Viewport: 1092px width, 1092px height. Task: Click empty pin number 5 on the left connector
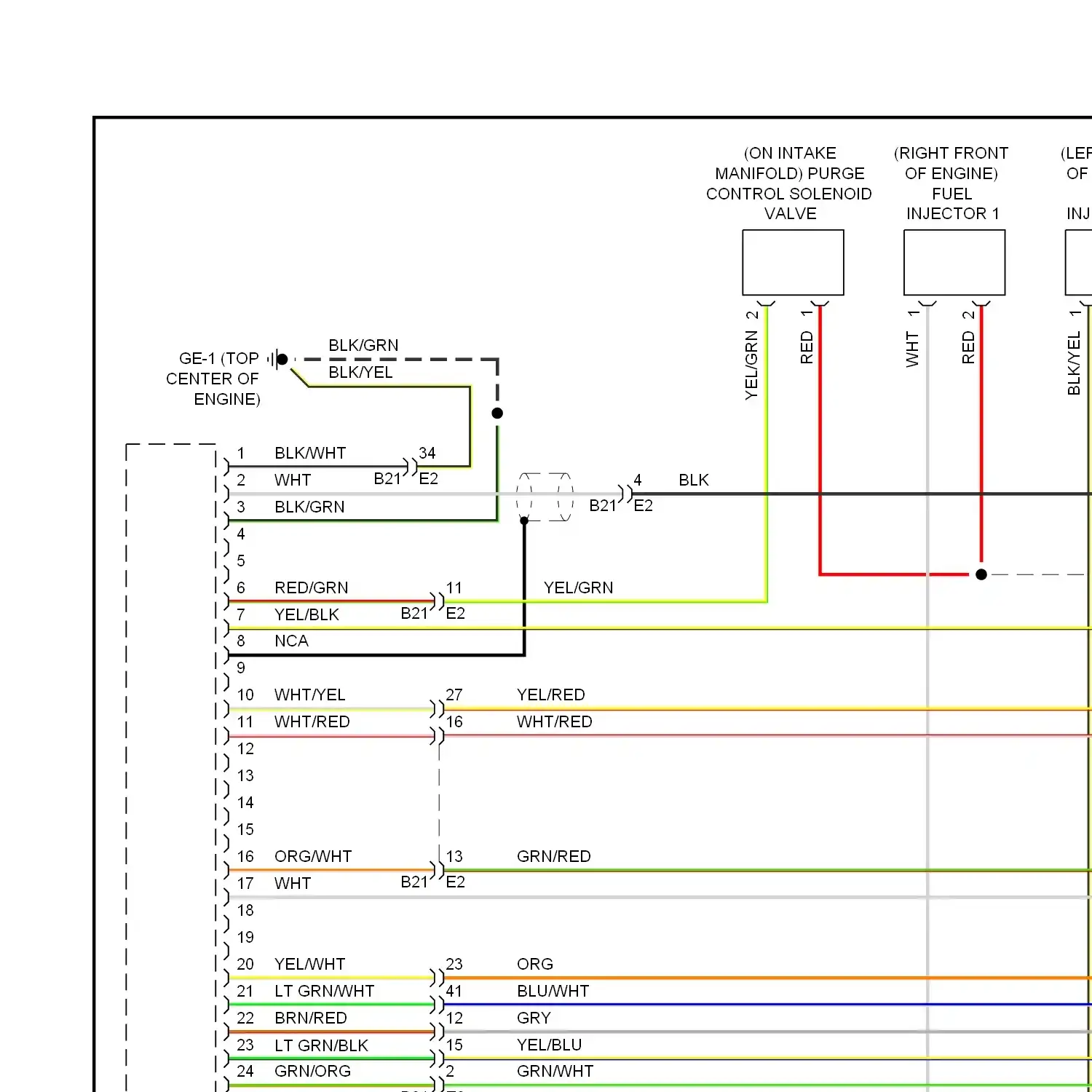pos(241,561)
